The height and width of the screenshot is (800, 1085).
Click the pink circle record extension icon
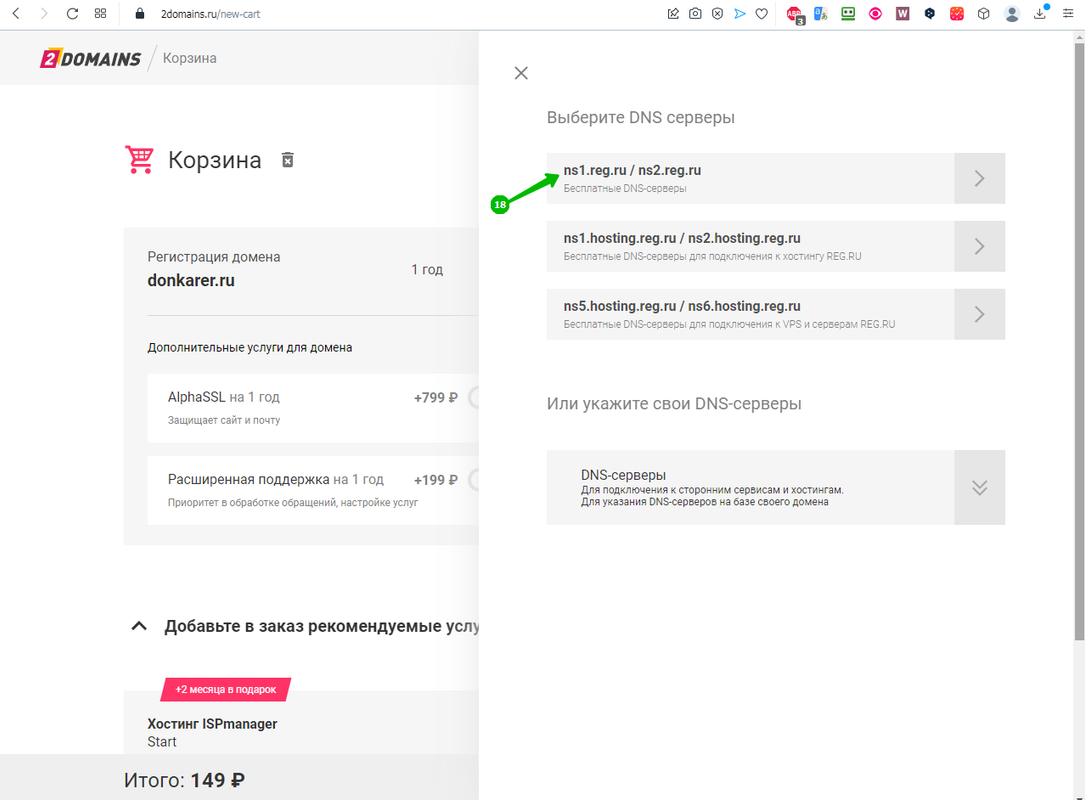tap(875, 13)
